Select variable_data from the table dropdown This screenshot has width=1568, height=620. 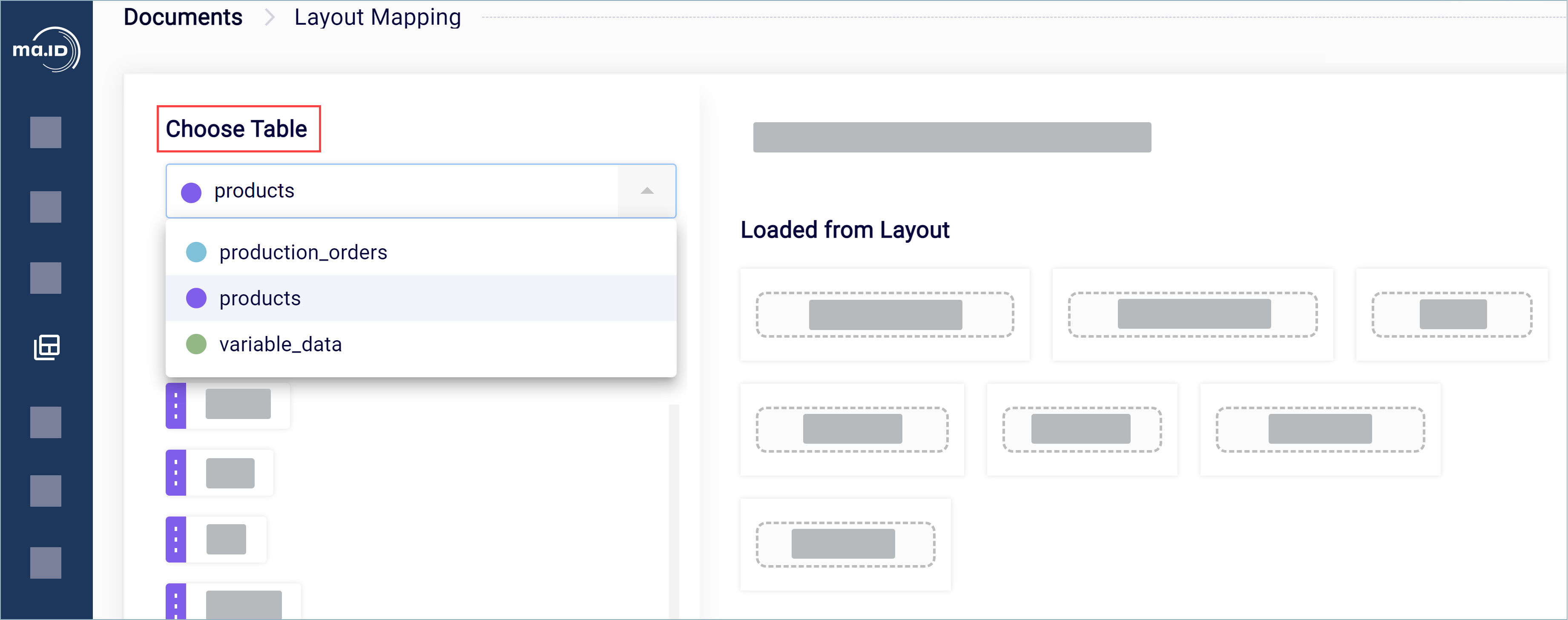coord(281,344)
